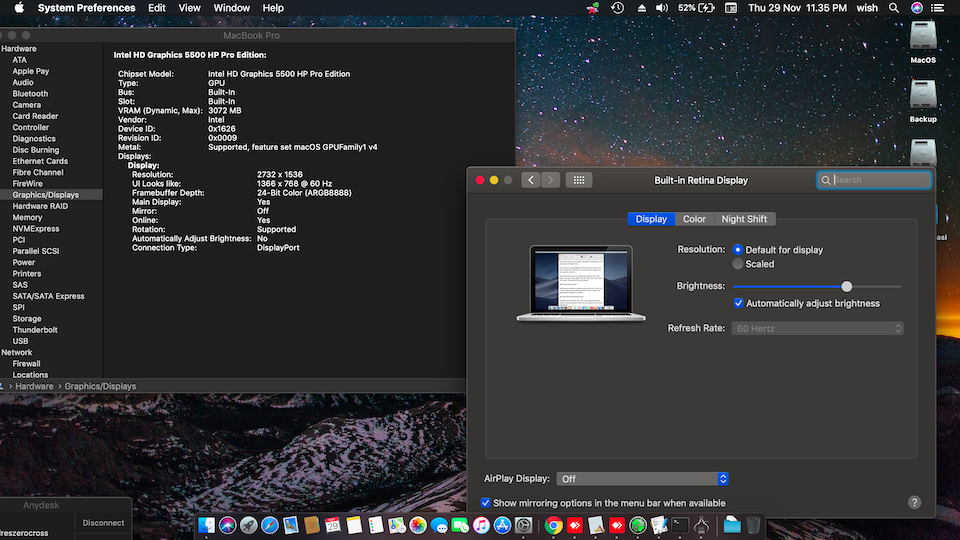Select Scaled resolution option
Viewport: 960px width, 540px height.
(738, 264)
